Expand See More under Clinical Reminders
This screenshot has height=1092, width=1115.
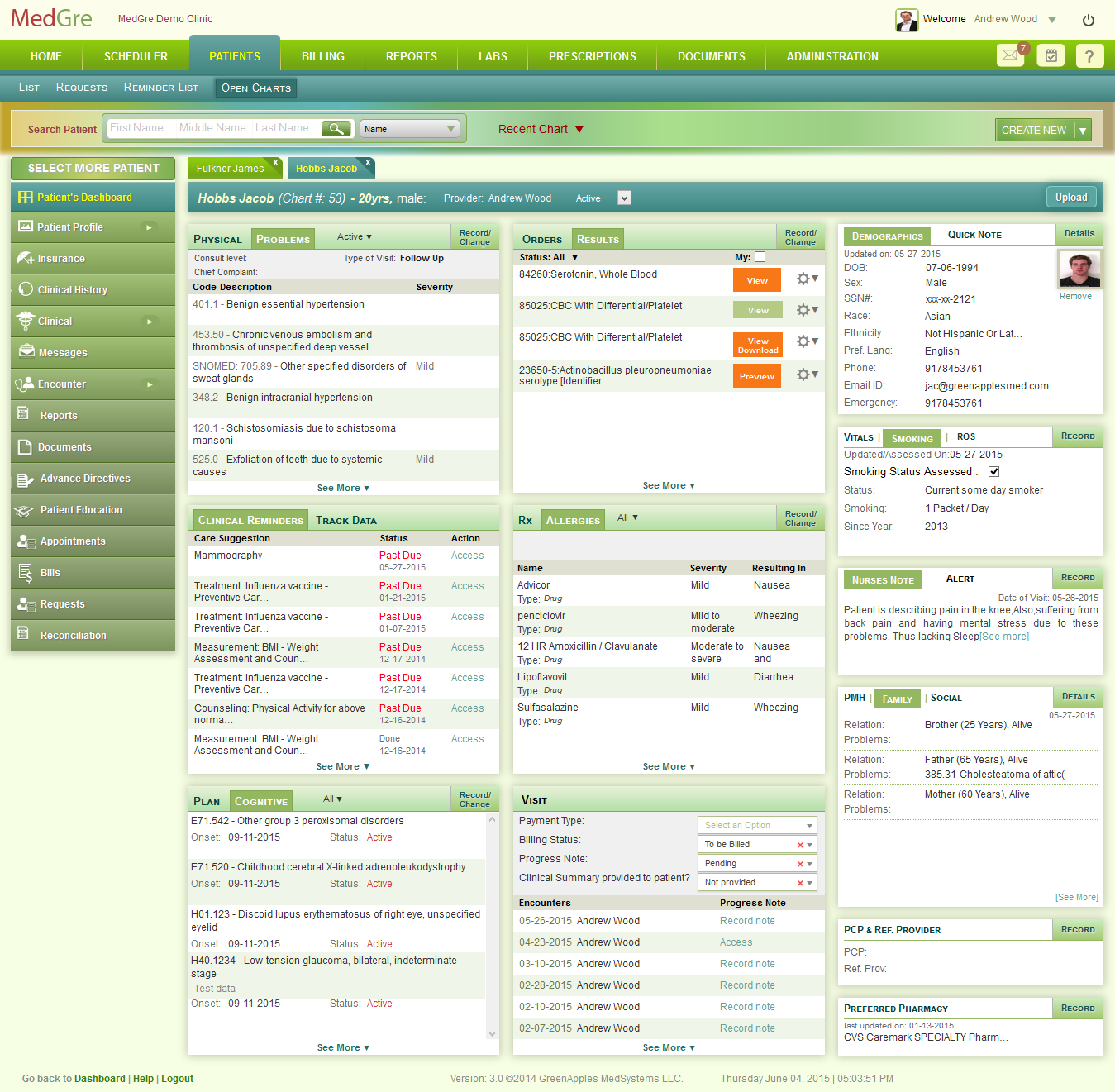point(343,766)
